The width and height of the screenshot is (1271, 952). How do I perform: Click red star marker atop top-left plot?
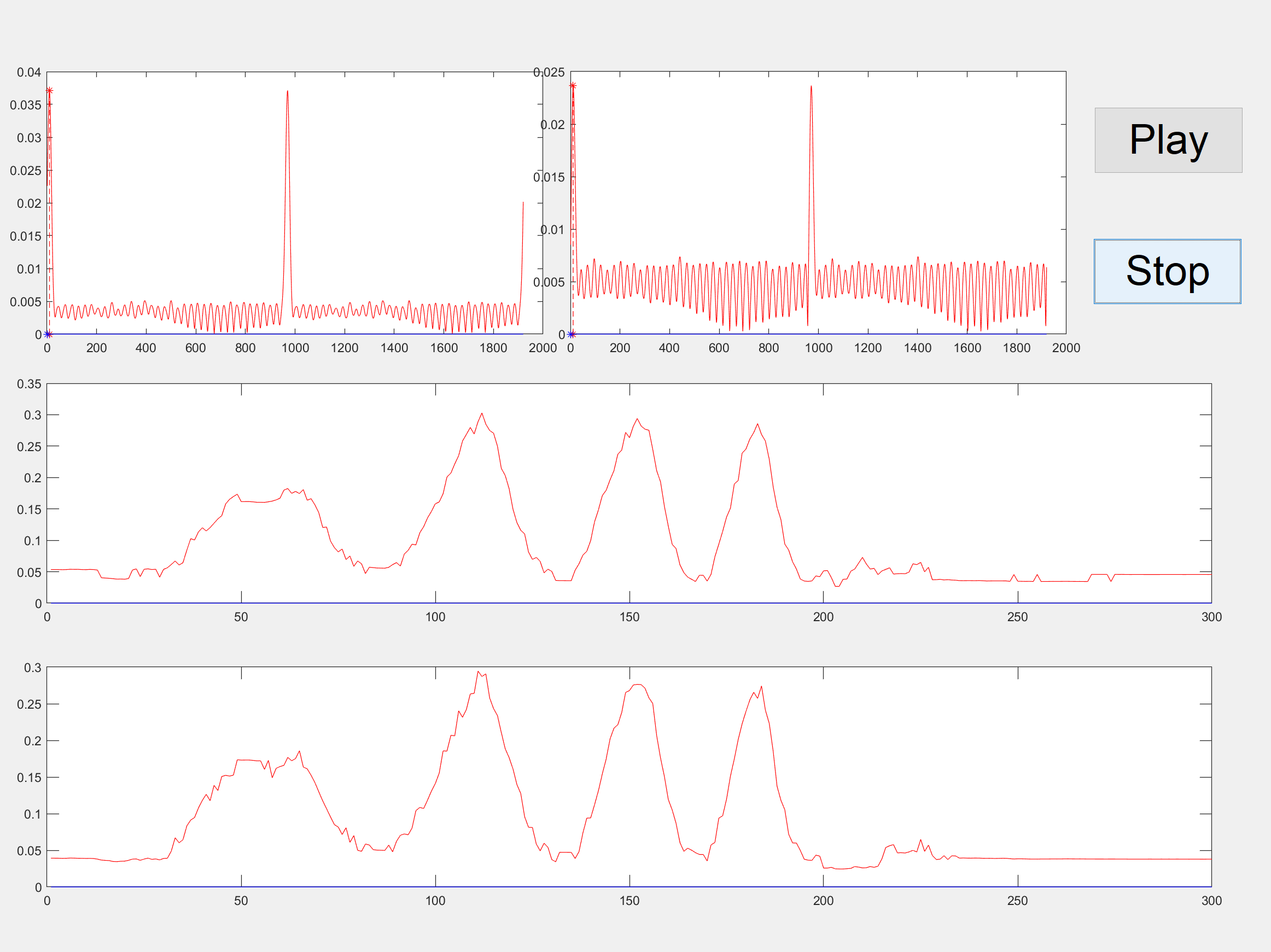point(49,91)
